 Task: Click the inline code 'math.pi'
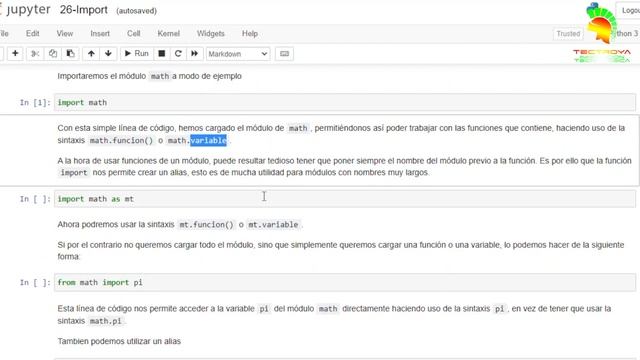point(105,321)
